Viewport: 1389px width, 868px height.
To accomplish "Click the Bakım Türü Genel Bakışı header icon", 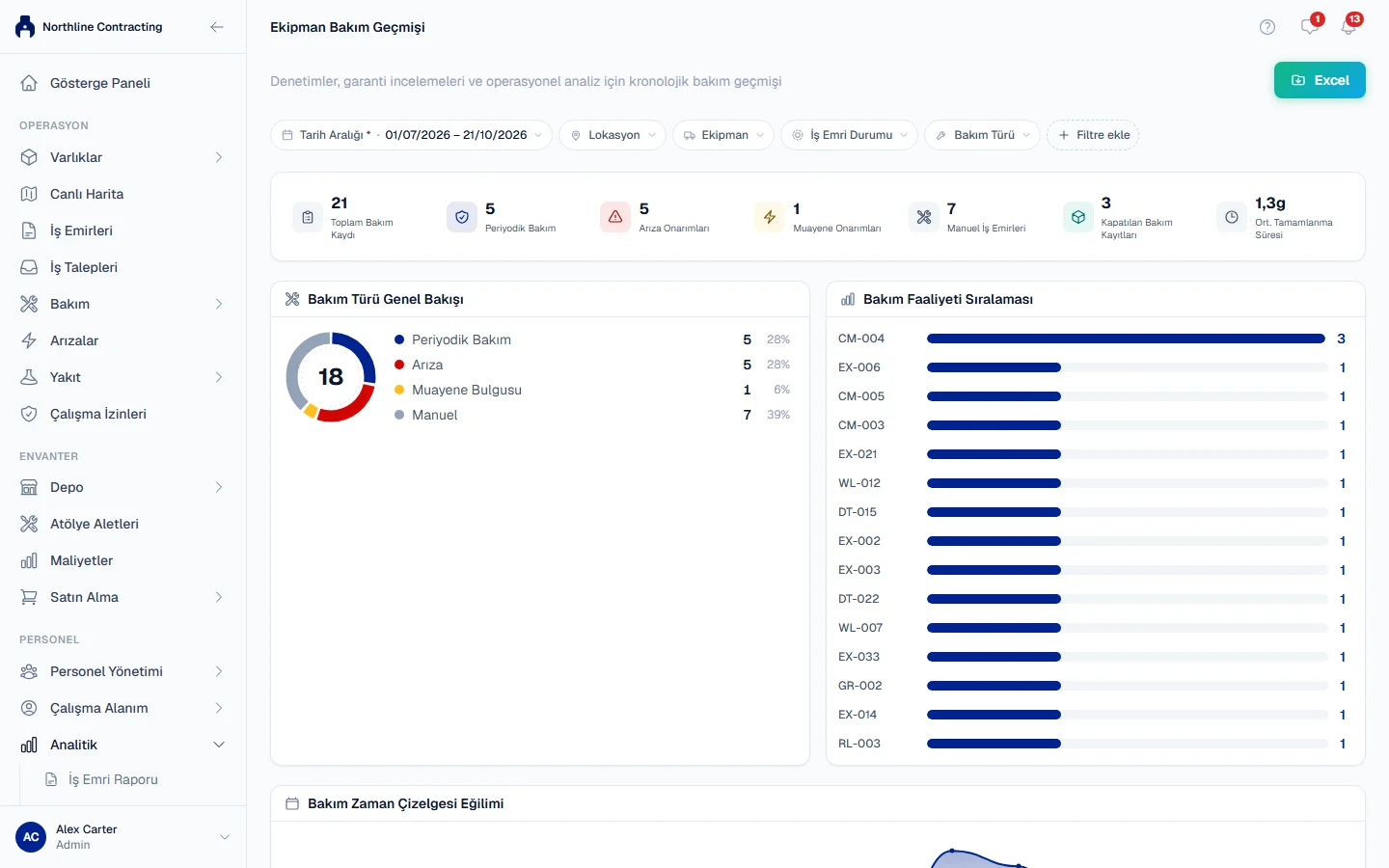I will (x=292, y=300).
